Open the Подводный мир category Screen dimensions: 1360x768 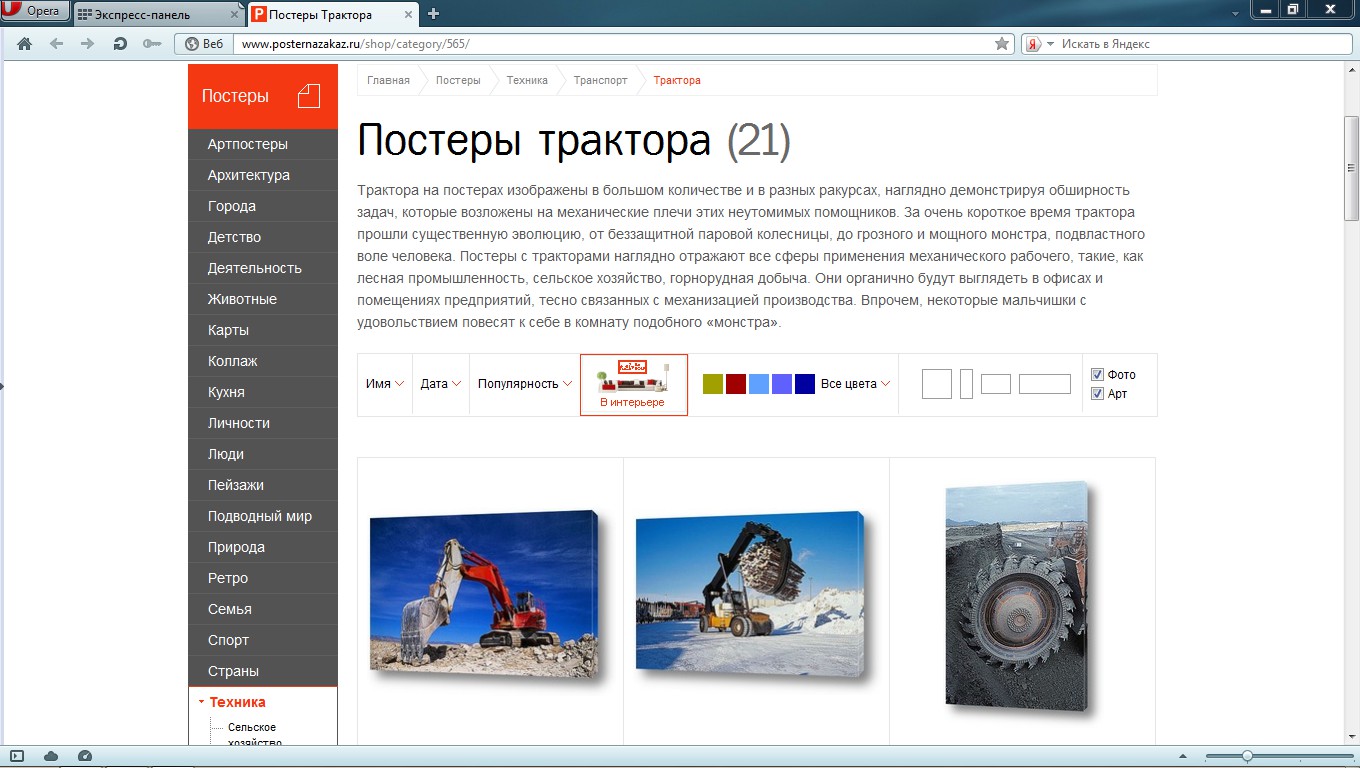point(263,516)
